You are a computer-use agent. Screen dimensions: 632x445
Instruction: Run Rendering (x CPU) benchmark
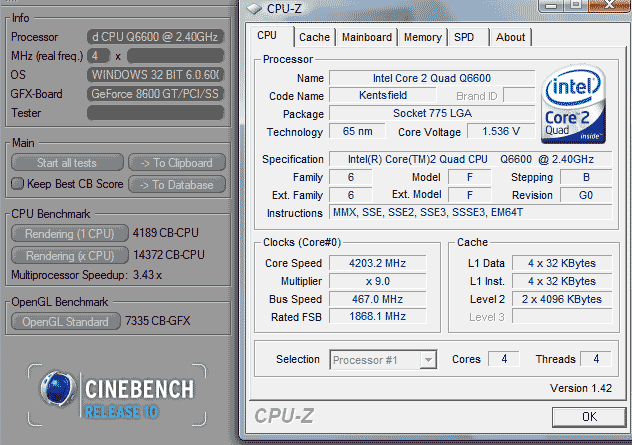point(70,256)
